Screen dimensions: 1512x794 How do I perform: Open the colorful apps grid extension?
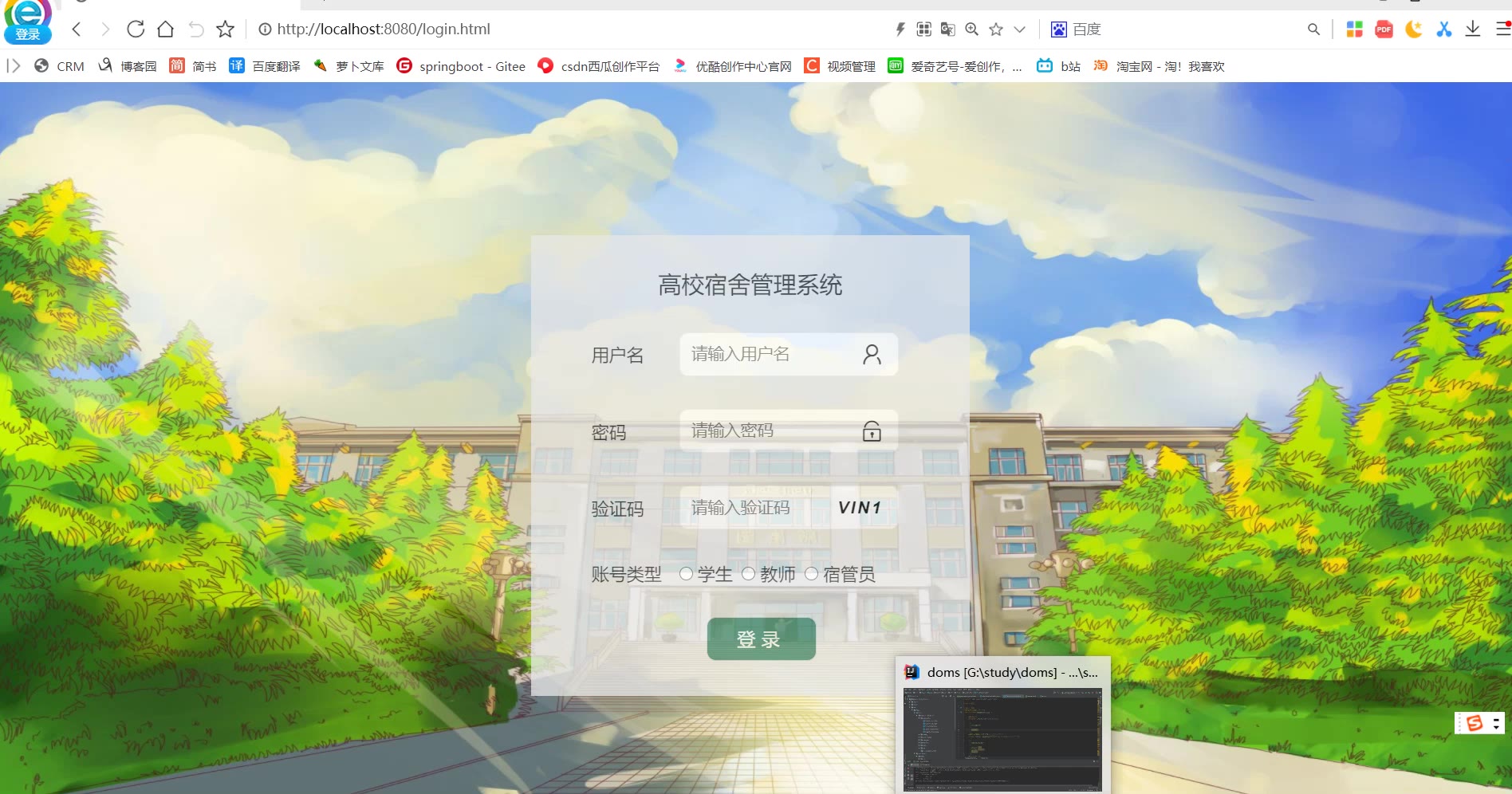(1354, 29)
